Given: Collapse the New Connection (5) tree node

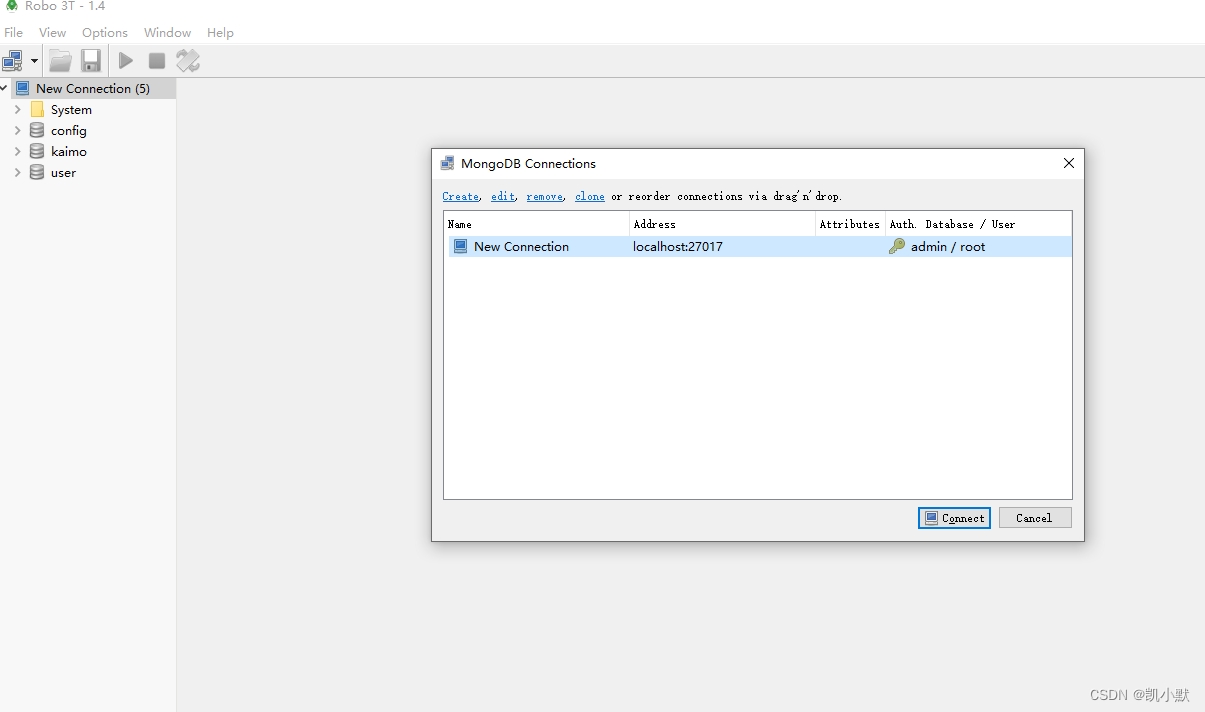Looking at the screenshot, I should click(x=4, y=88).
